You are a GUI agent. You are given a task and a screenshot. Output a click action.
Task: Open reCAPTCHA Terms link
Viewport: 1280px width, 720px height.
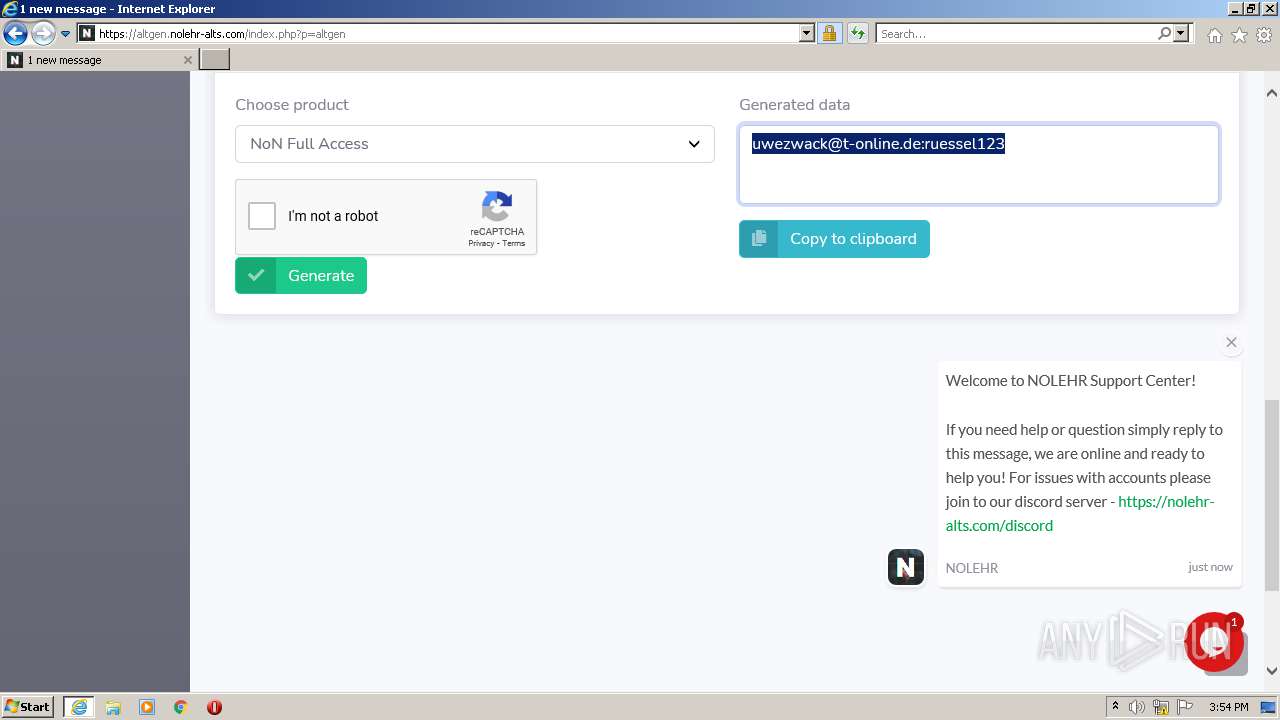coord(513,243)
